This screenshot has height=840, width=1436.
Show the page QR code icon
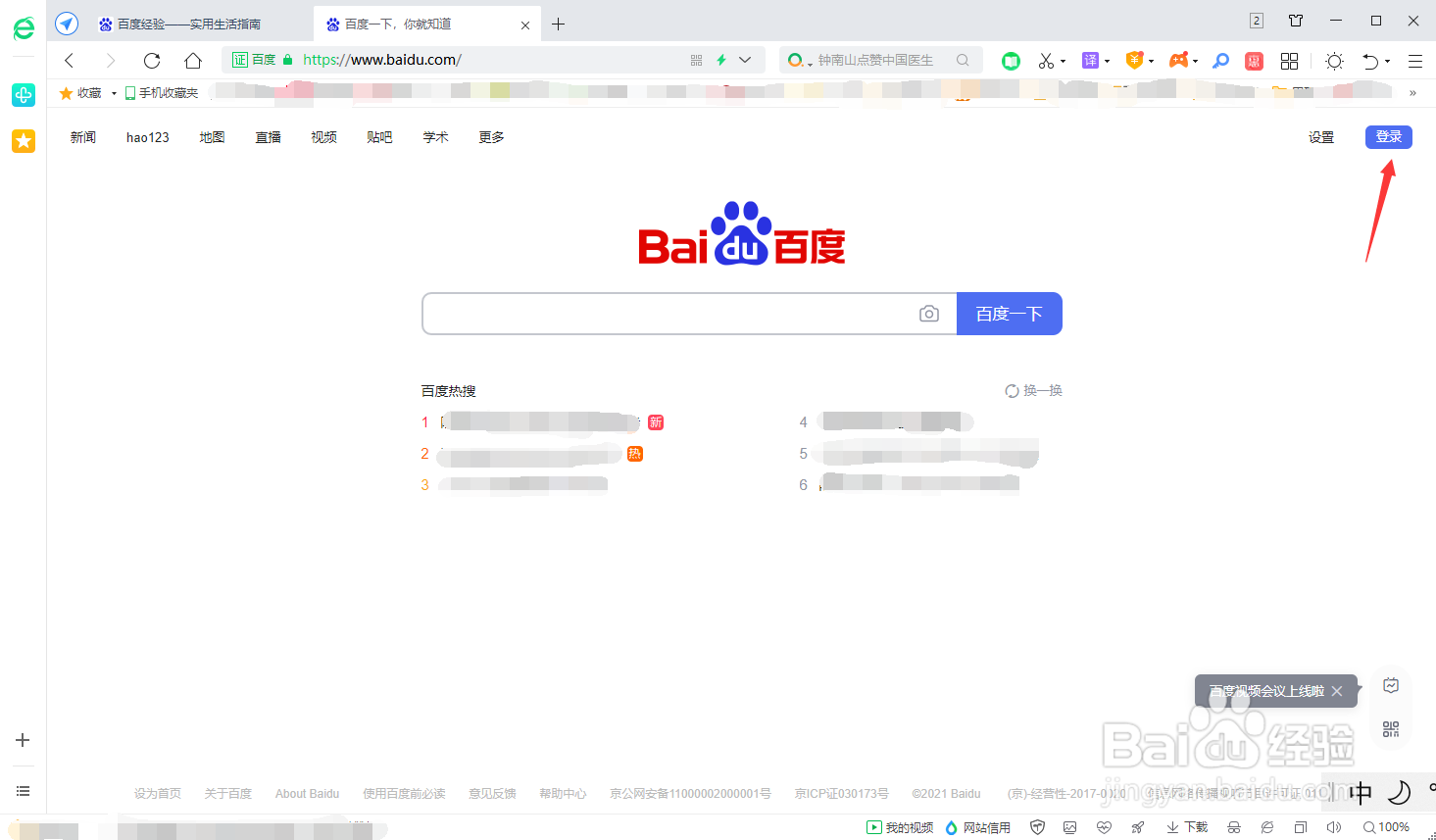[697, 60]
